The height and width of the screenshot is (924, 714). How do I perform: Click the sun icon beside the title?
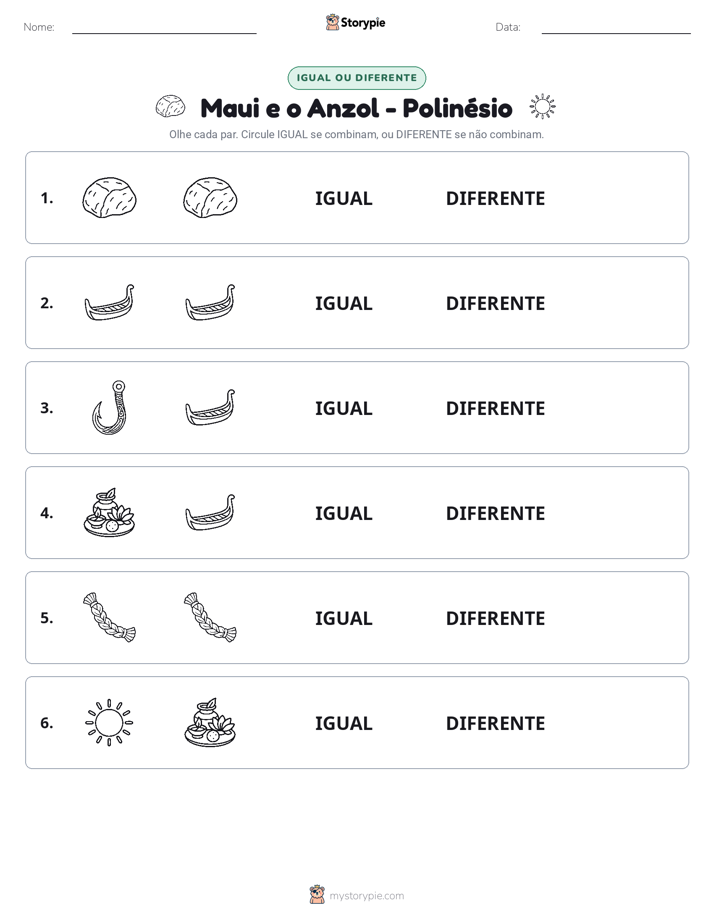(542, 107)
